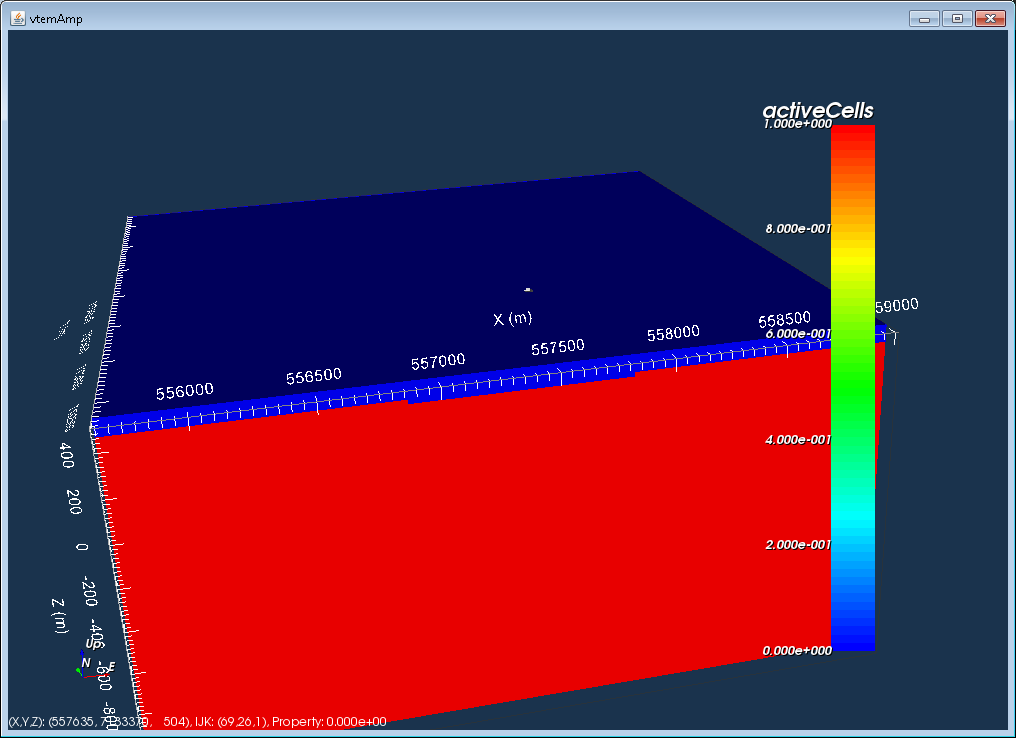
Task: Click the green middle of the color scale bar
Action: (853, 387)
